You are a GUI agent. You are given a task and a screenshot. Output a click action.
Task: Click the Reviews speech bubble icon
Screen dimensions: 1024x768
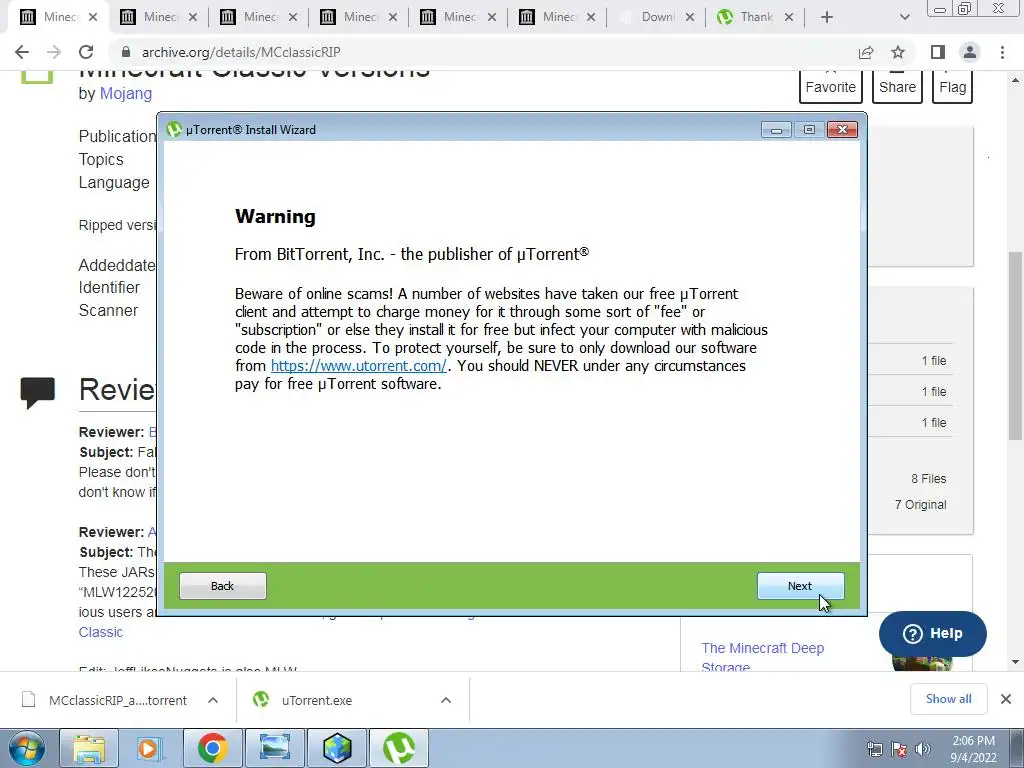[37, 392]
